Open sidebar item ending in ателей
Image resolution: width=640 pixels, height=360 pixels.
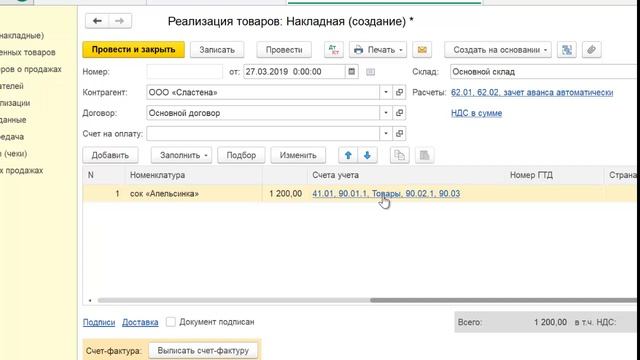(12, 86)
